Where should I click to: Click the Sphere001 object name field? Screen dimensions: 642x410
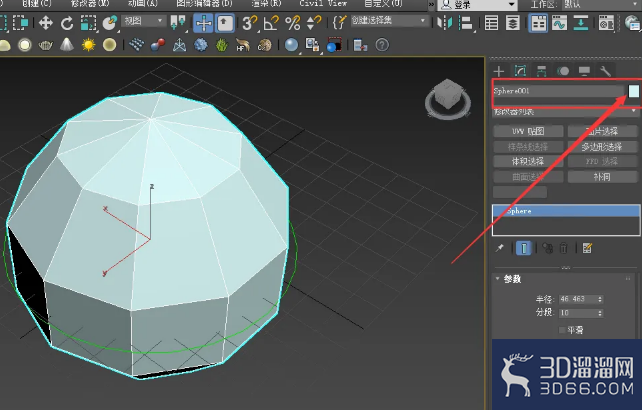coord(558,91)
